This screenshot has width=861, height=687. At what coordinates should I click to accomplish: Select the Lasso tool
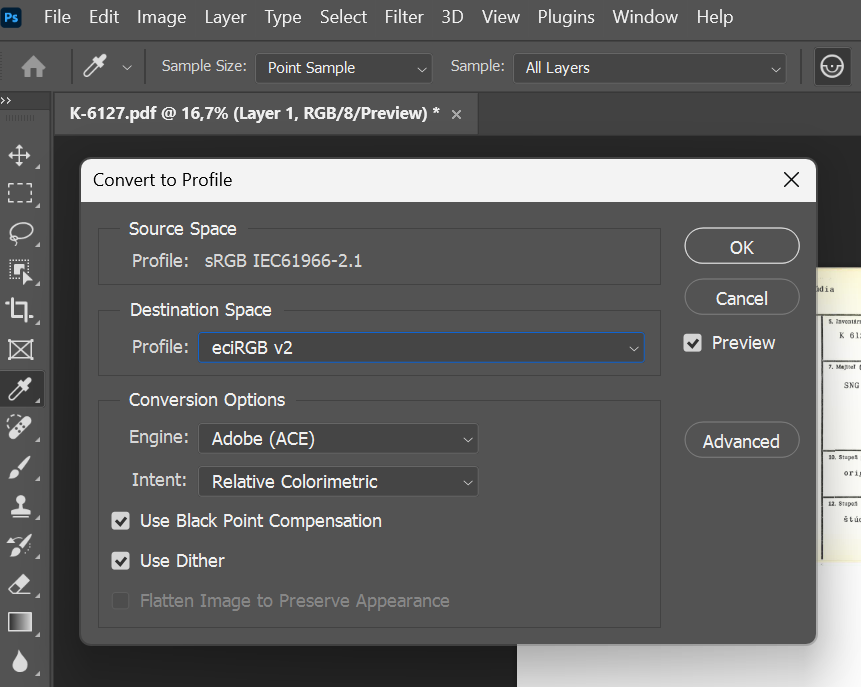20,232
